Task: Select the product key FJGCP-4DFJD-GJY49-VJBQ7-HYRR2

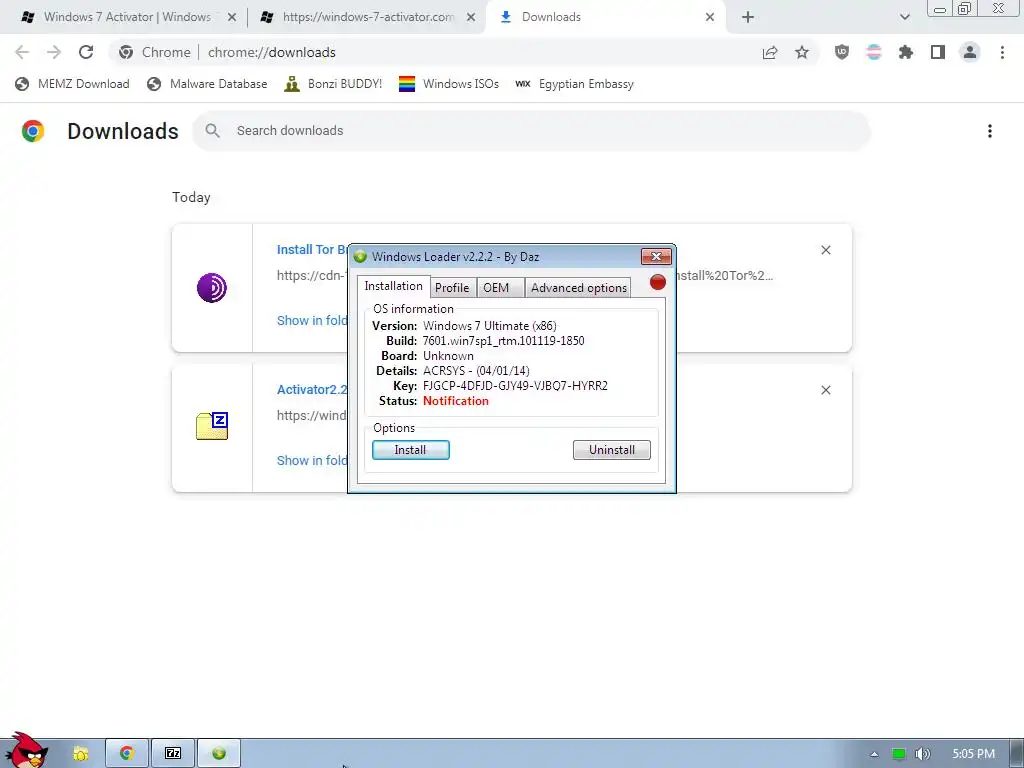Action: click(515, 386)
